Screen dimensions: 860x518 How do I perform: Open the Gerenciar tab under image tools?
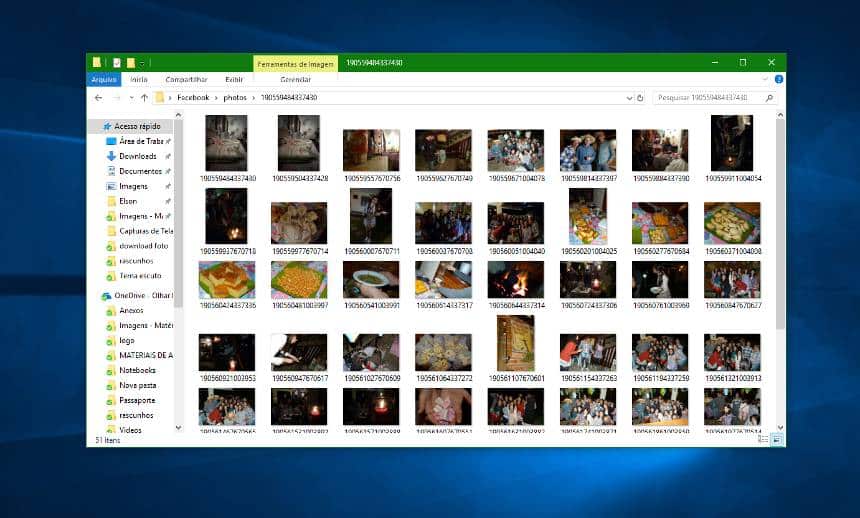(x=295, y=79)
